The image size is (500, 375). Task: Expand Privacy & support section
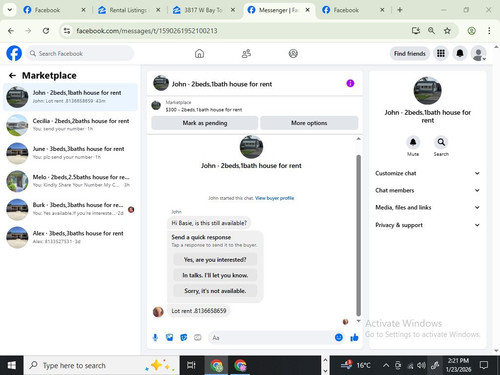[428, 225]
